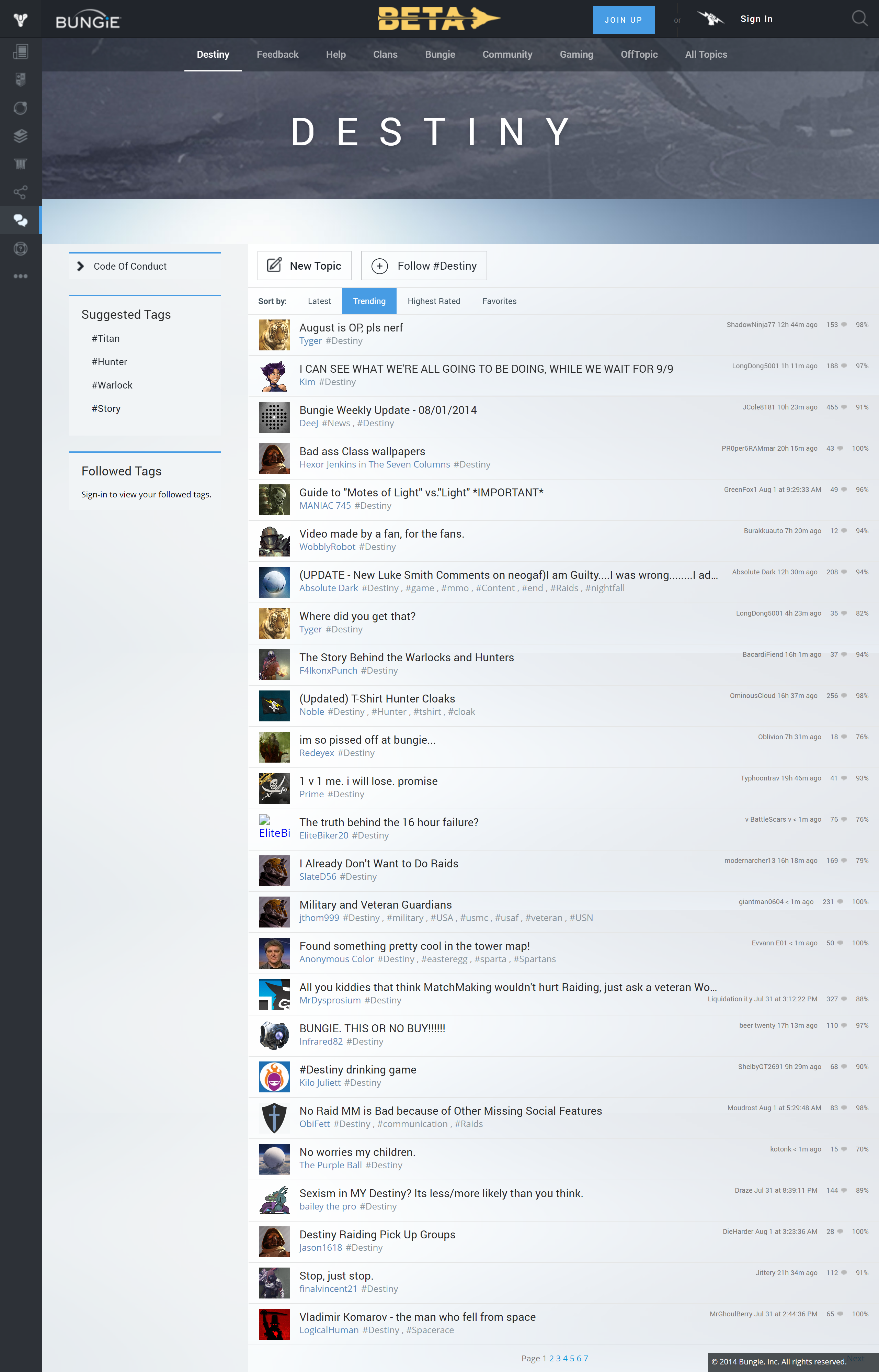Go to the OffTopic tab
The image size is (879, 1372).
pos(639,54)
